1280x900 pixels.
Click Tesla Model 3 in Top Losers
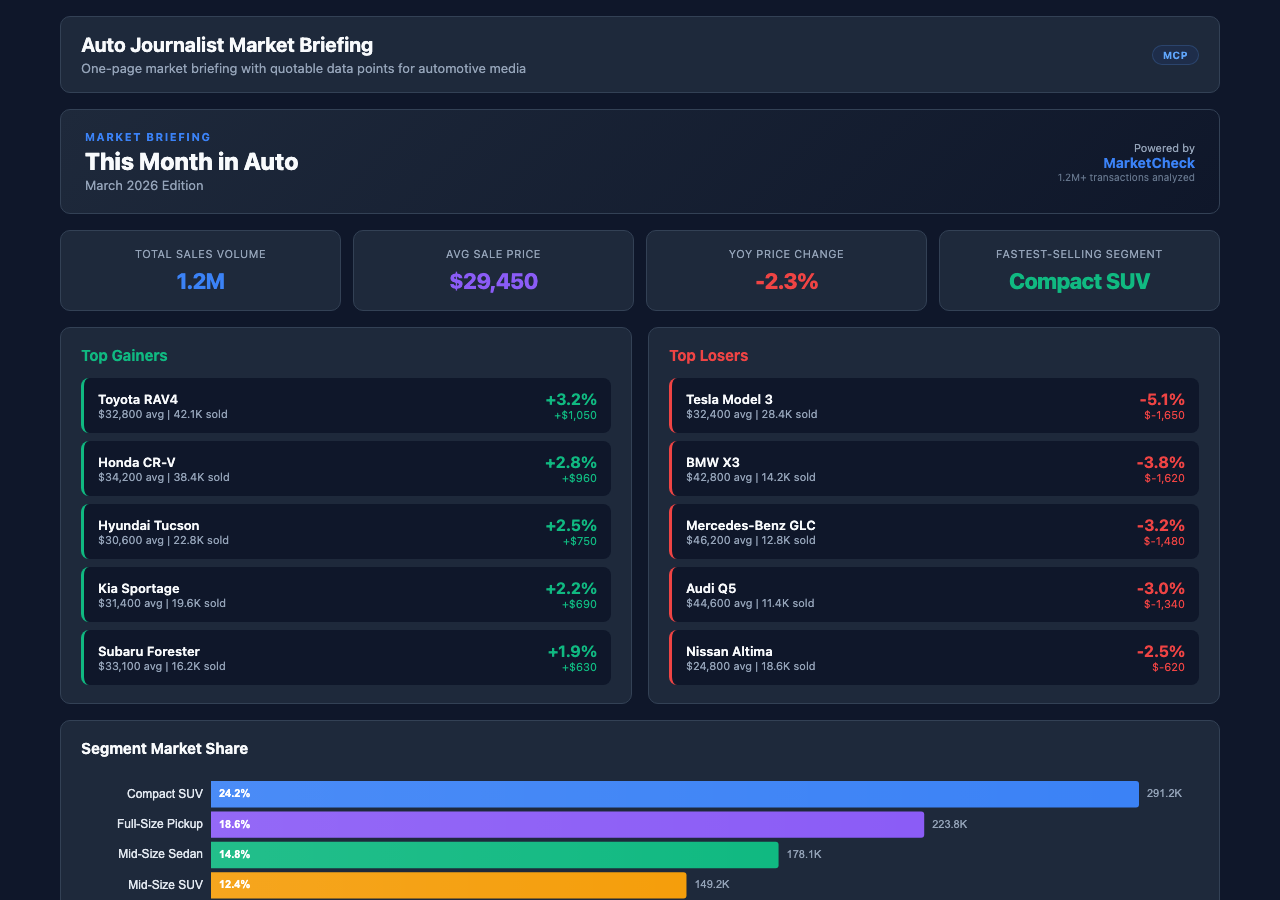coord(933,405)
